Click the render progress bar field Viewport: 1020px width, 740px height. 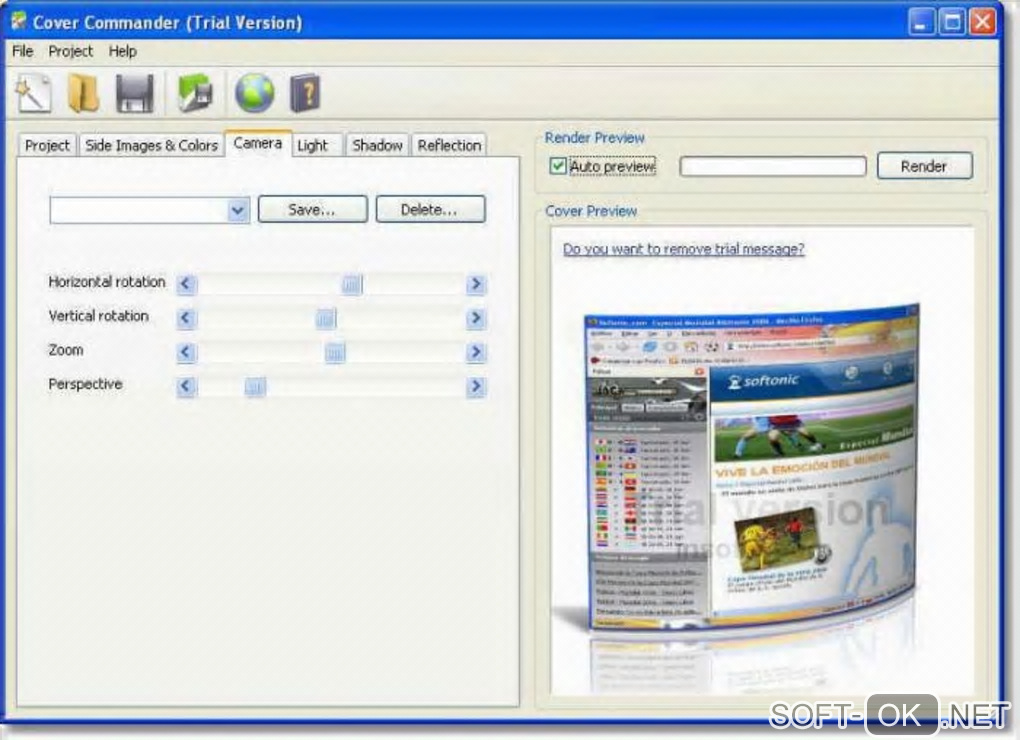click(x=773, y=166)
